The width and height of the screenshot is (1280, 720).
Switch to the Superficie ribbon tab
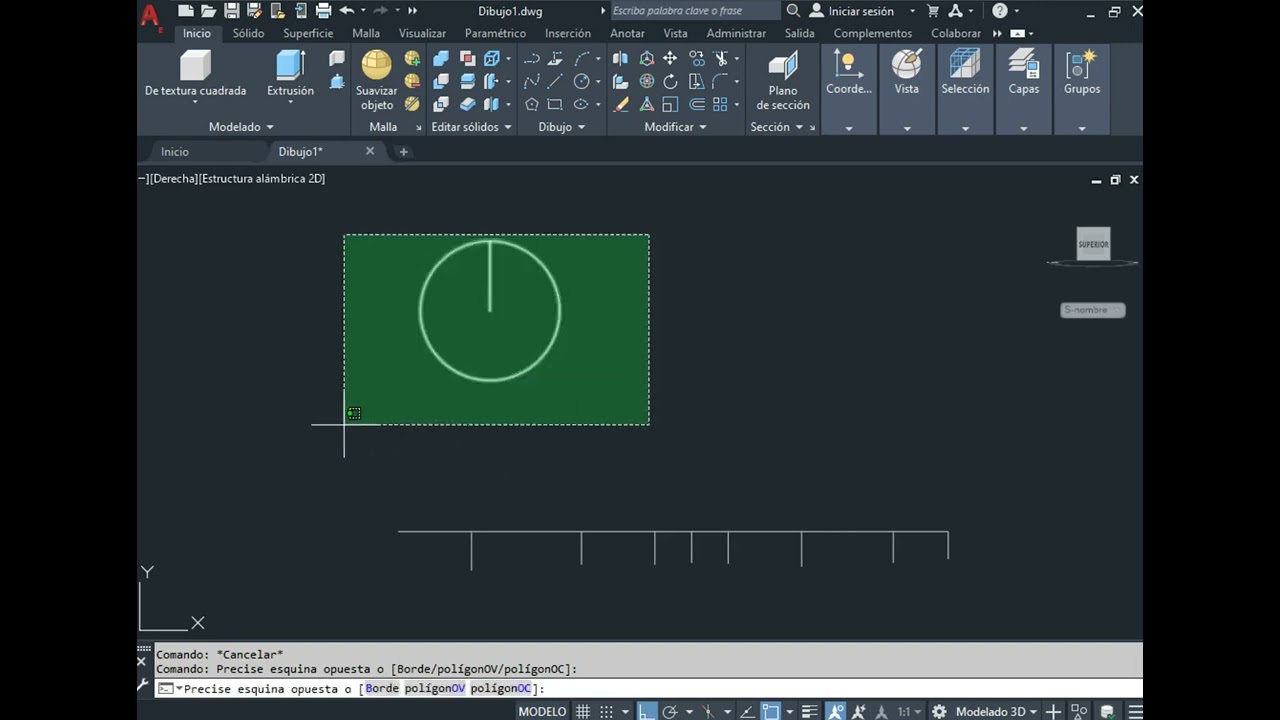[x=308, y=33]
